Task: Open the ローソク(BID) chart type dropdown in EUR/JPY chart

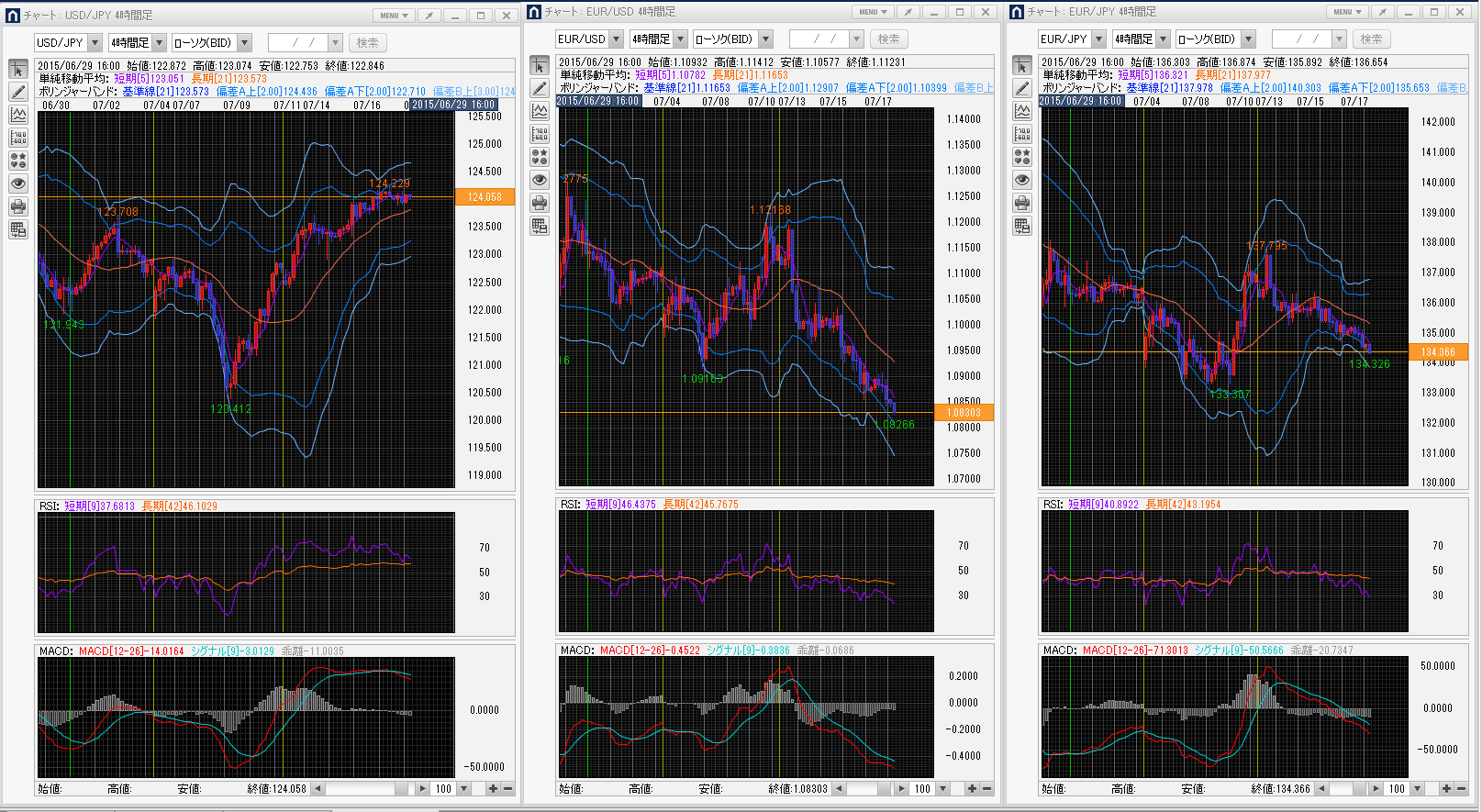Action: 1249,39
